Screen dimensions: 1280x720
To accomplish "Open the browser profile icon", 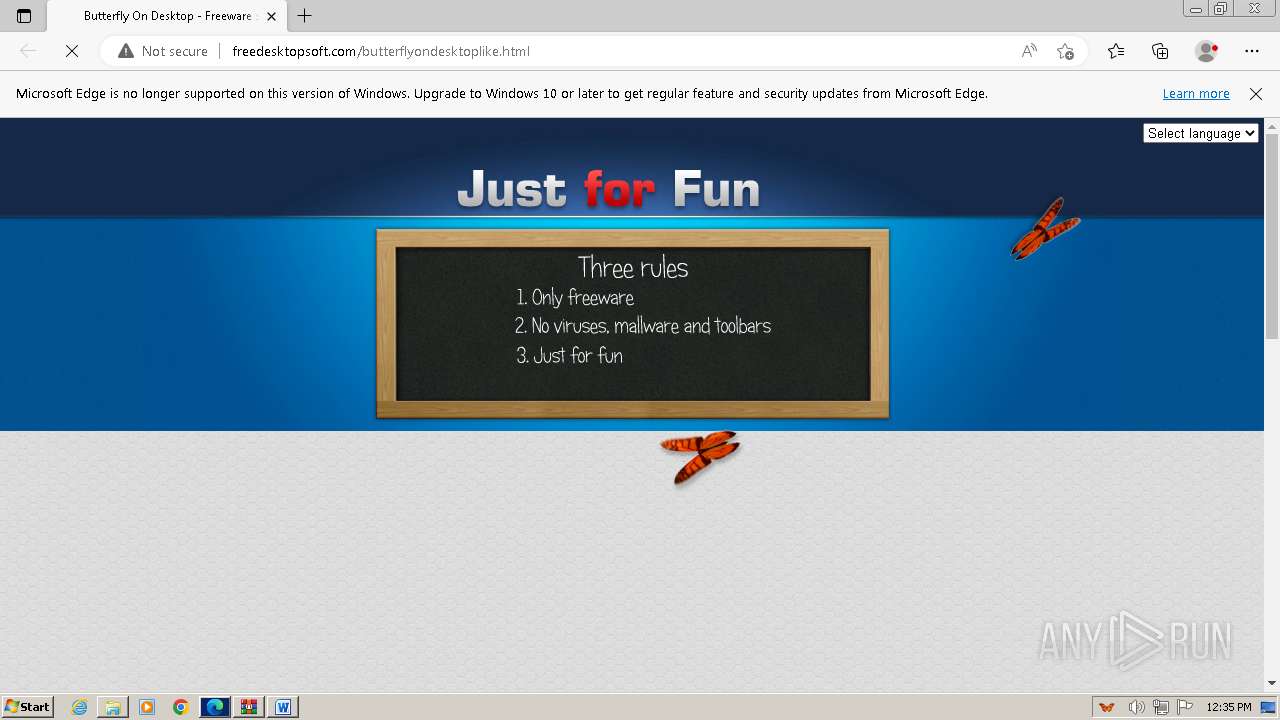I will pyautogui.click(x=1206, y=51).
